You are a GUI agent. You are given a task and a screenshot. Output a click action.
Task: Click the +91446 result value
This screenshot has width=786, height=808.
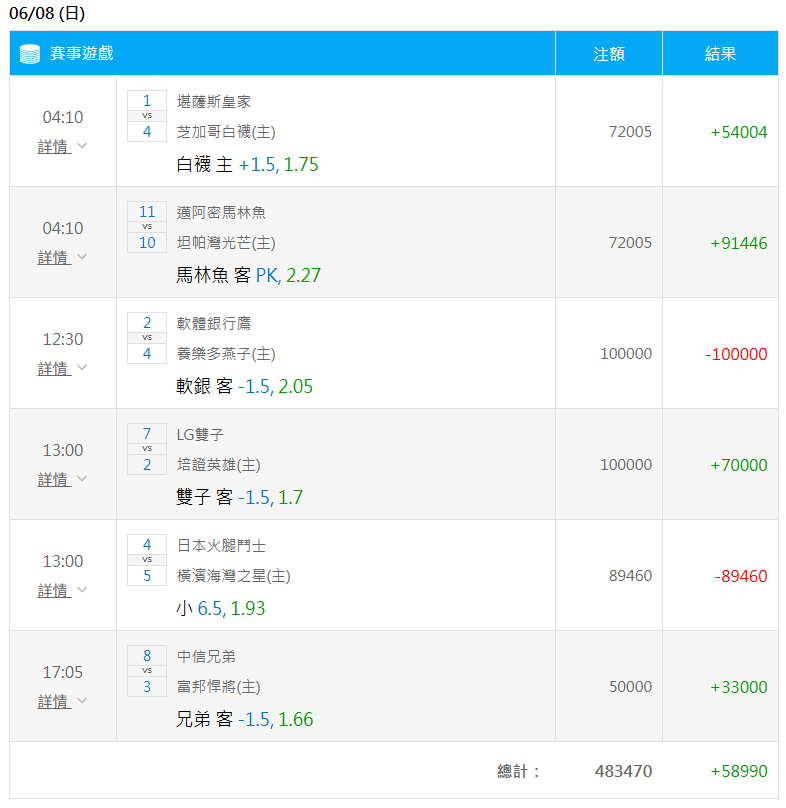click(739, 243)
